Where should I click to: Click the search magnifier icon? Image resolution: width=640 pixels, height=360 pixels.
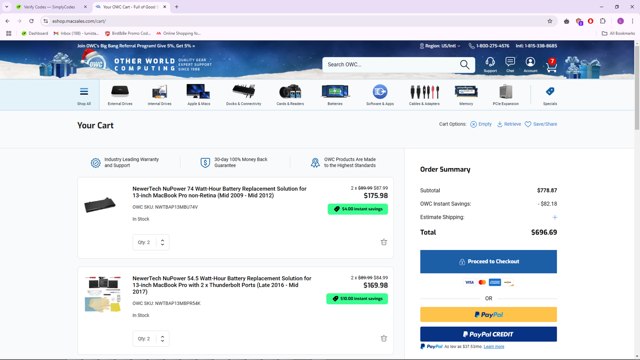click(464, 64)
